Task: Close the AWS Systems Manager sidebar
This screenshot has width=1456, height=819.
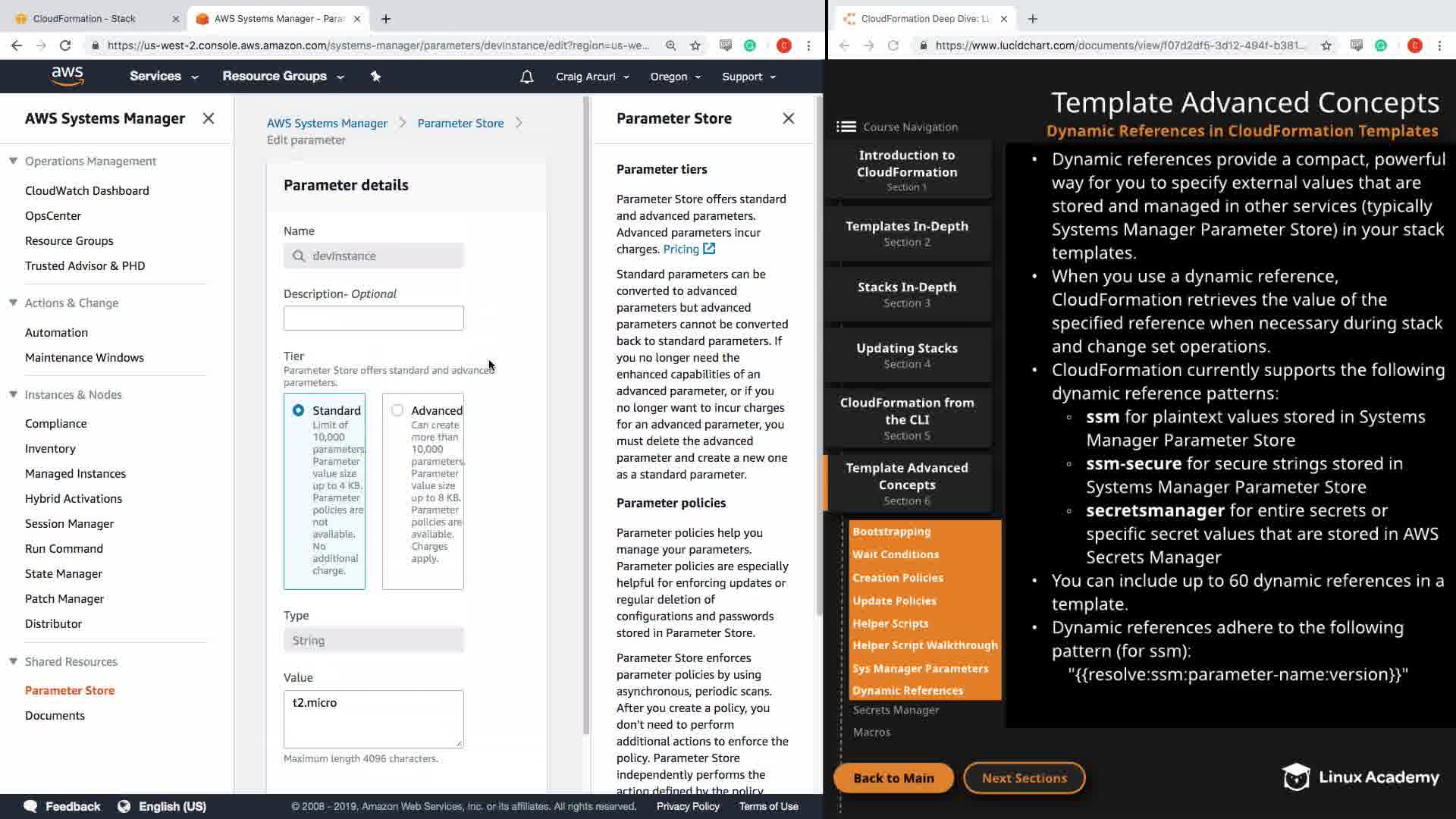Action: point(209,118)
